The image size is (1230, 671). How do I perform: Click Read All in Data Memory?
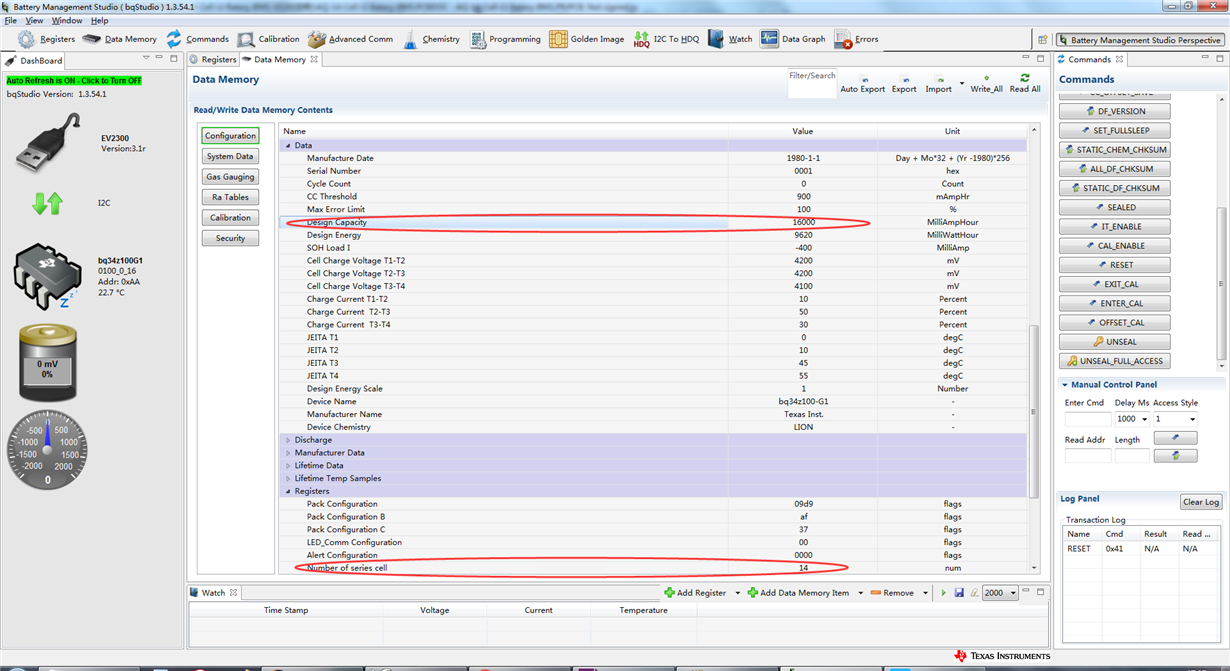1025,83
